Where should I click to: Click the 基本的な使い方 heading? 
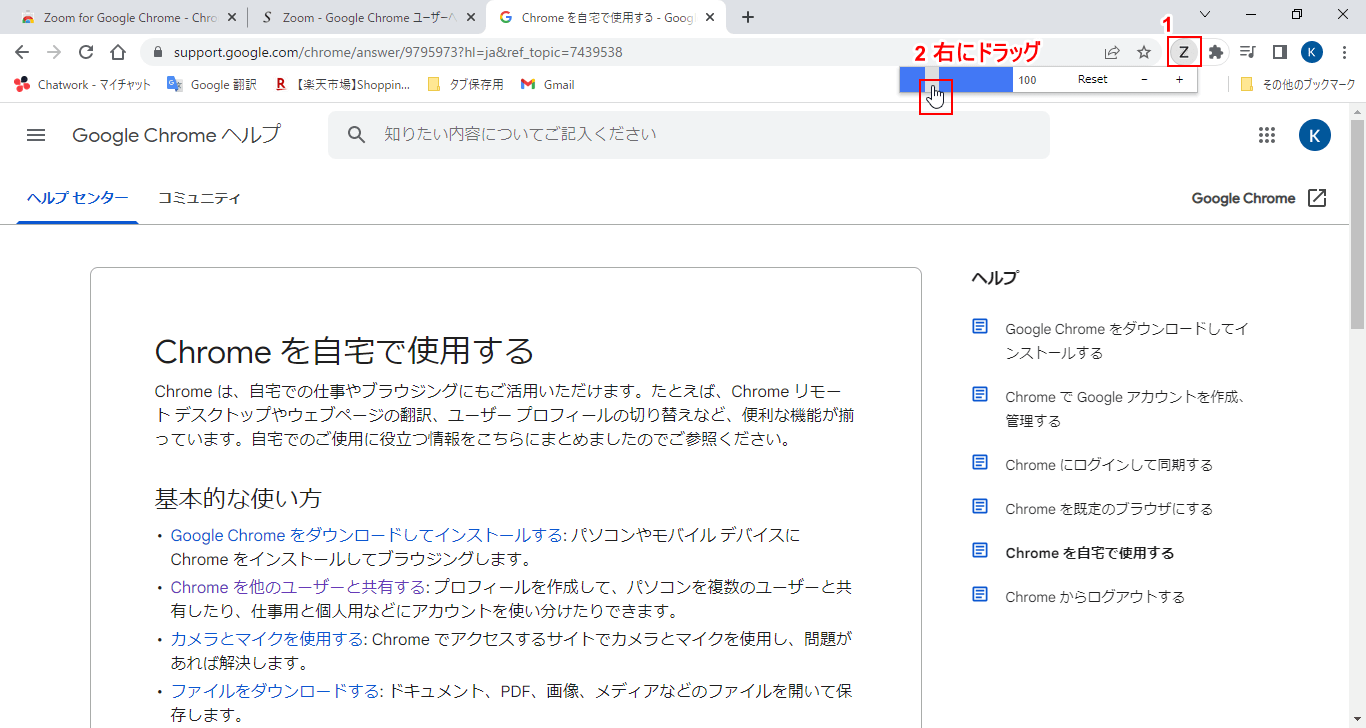coord(238,498)
